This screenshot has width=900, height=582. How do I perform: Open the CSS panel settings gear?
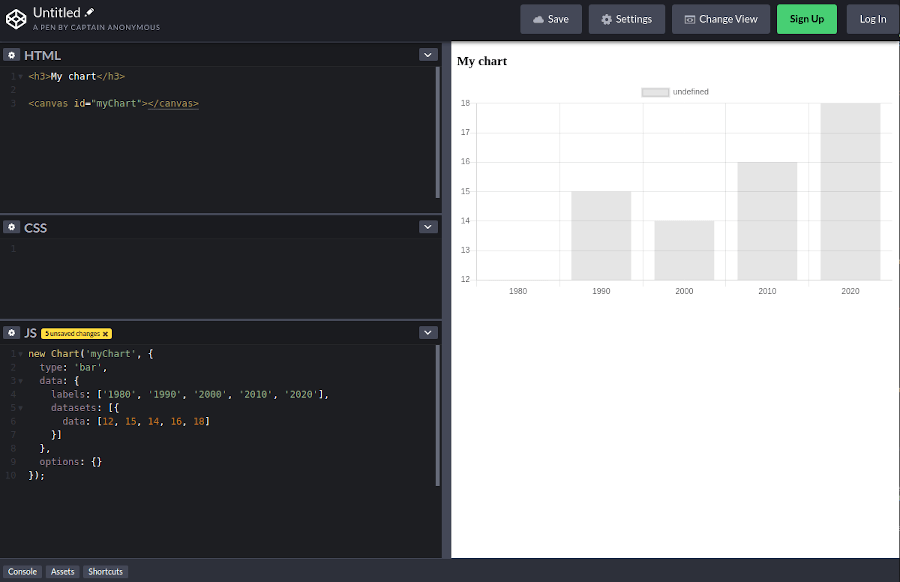tap(11, 227)
